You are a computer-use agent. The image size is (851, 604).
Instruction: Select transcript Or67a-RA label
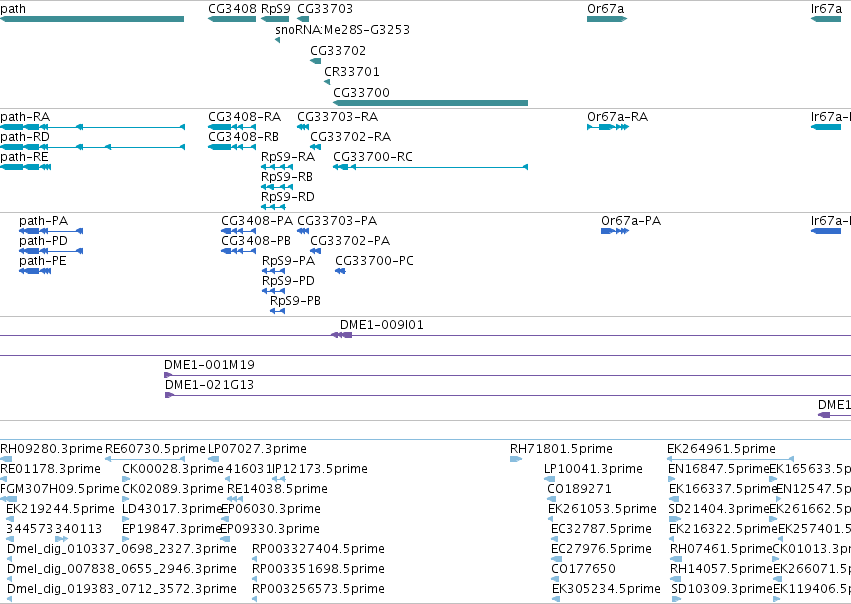(x=618, y=117)
